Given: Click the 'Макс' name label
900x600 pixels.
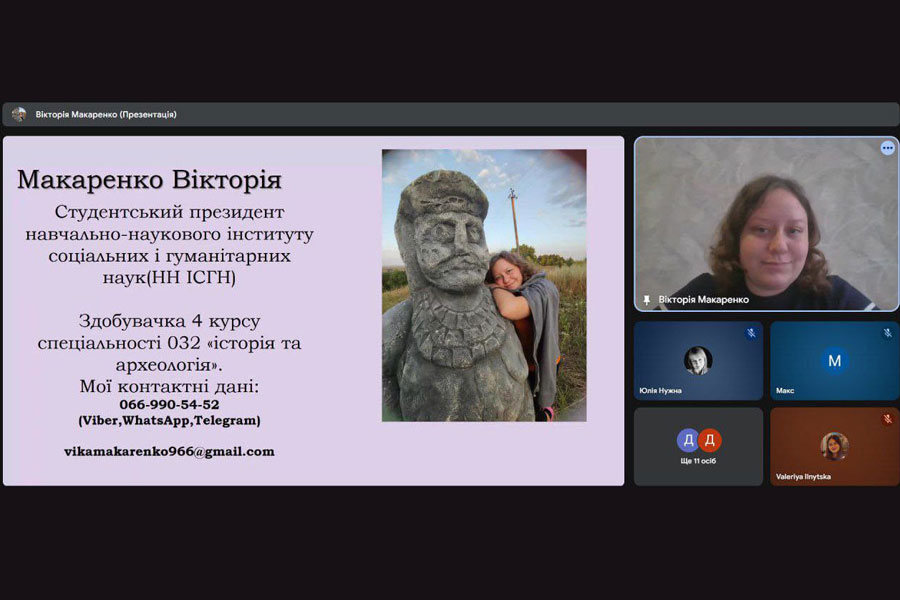Looking at the screenshot, I should 785,390.
